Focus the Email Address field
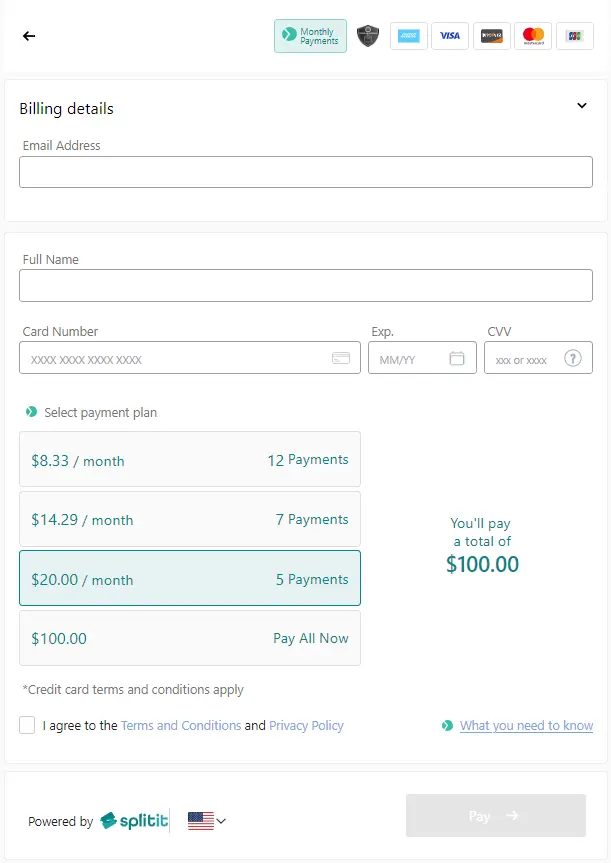 306,172
